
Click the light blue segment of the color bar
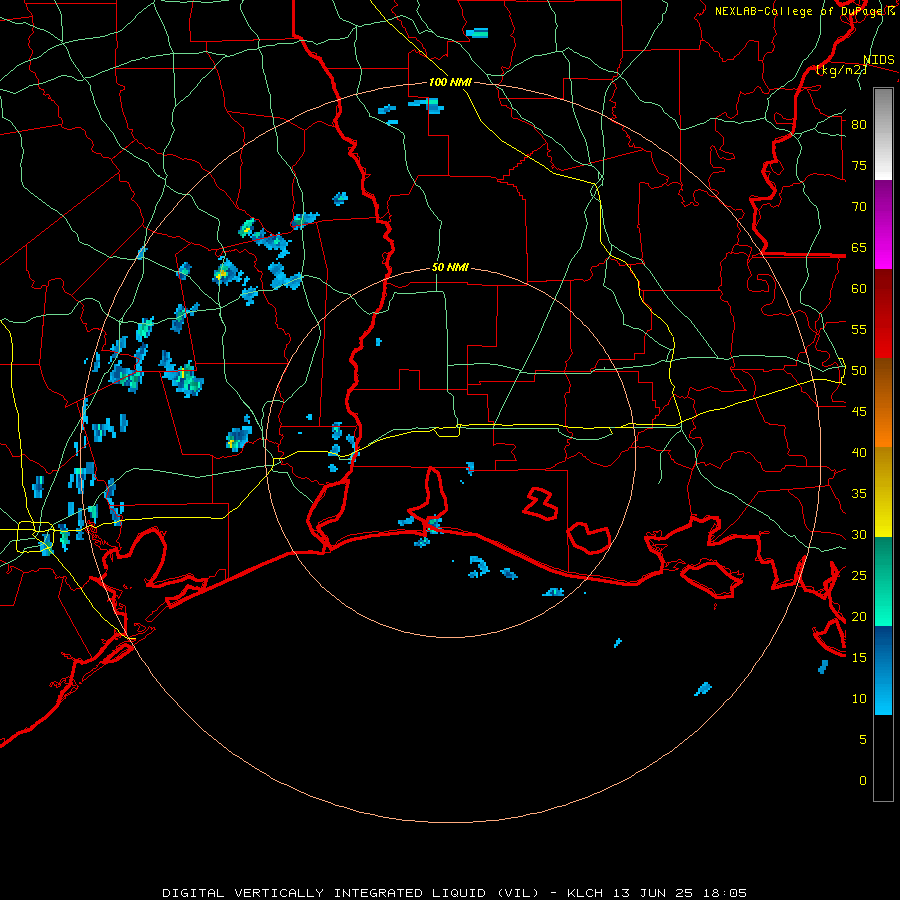[x=883, y=670]
